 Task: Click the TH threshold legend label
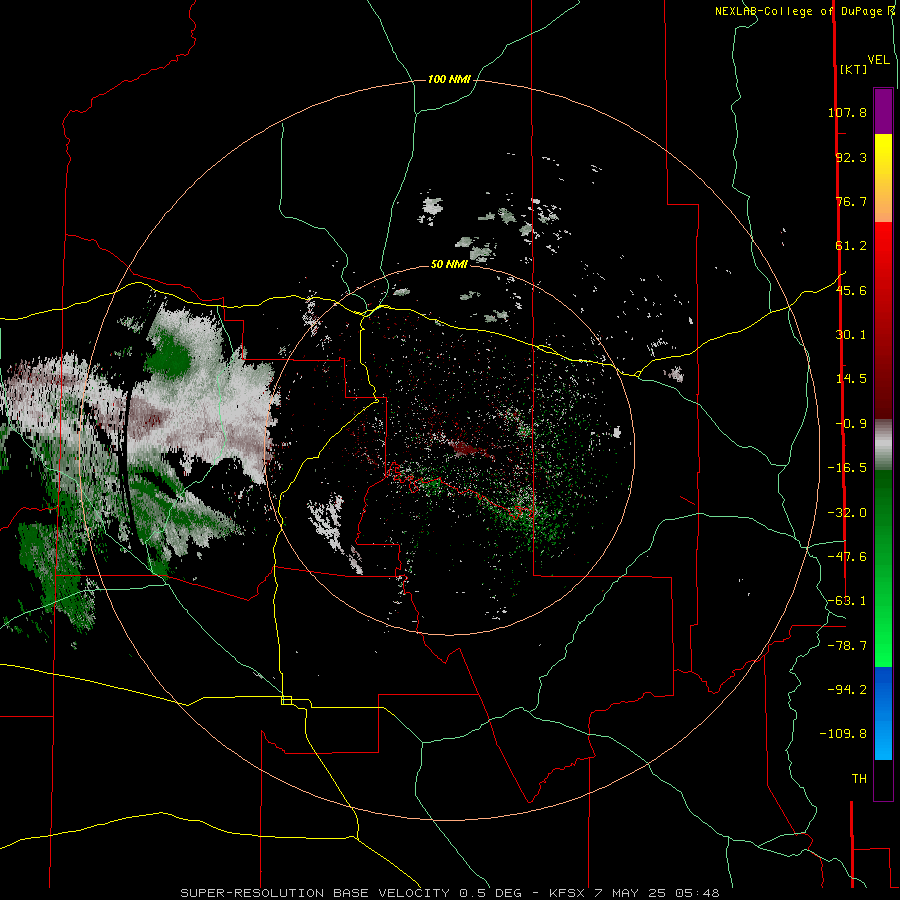coord(859,779)
